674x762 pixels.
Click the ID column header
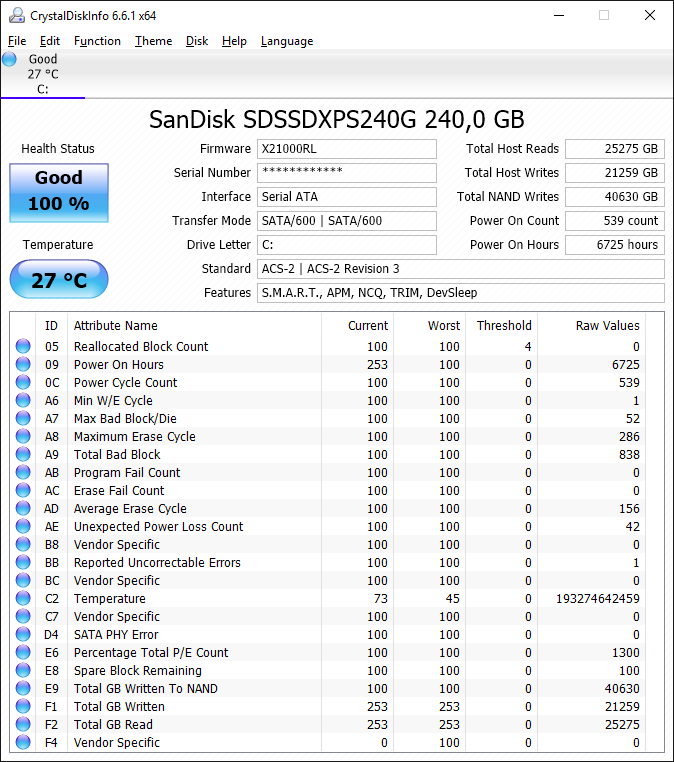[x=52, y=326]
